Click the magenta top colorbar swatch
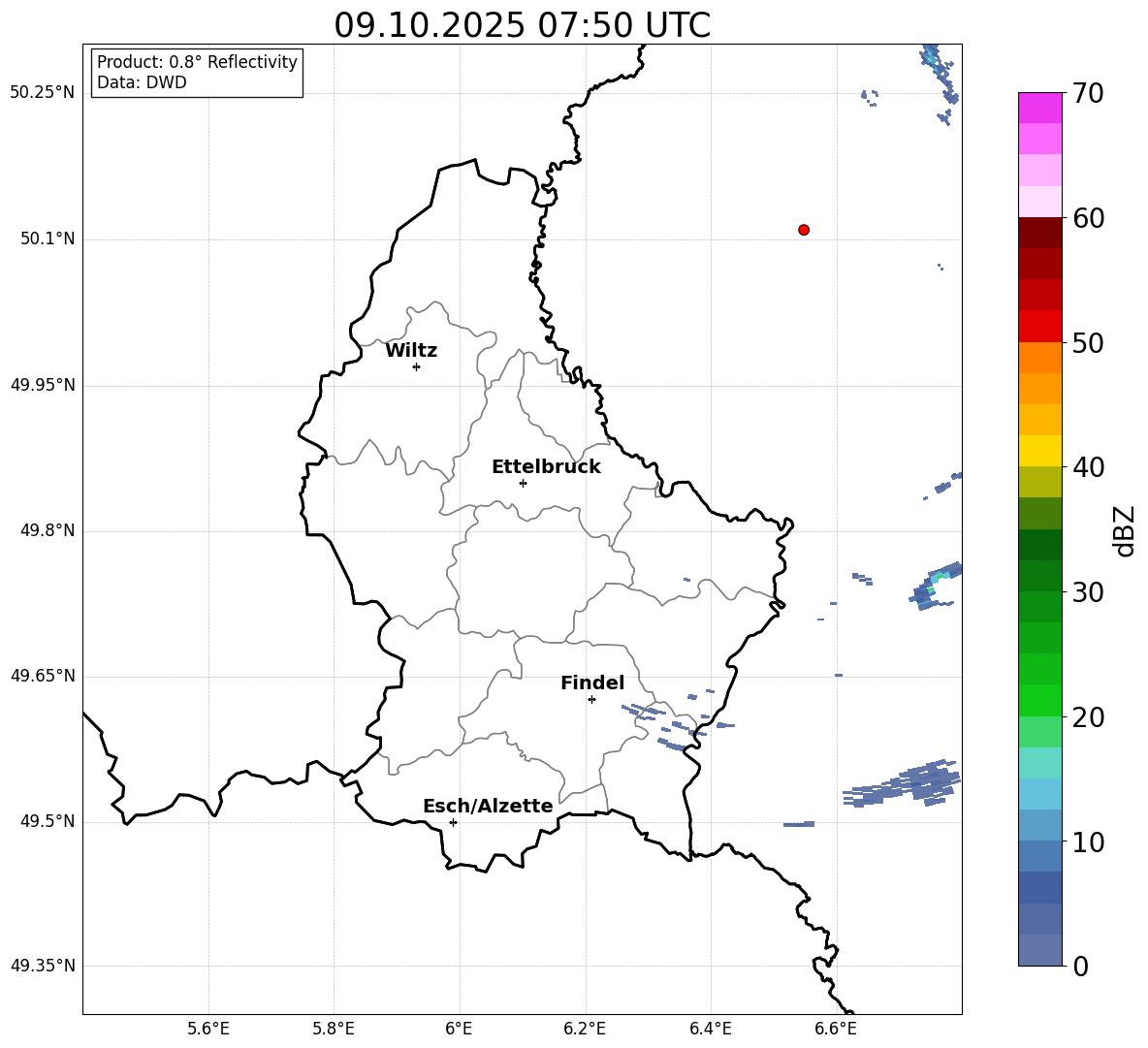The image size is (1148, 1048). point(1039,108)
